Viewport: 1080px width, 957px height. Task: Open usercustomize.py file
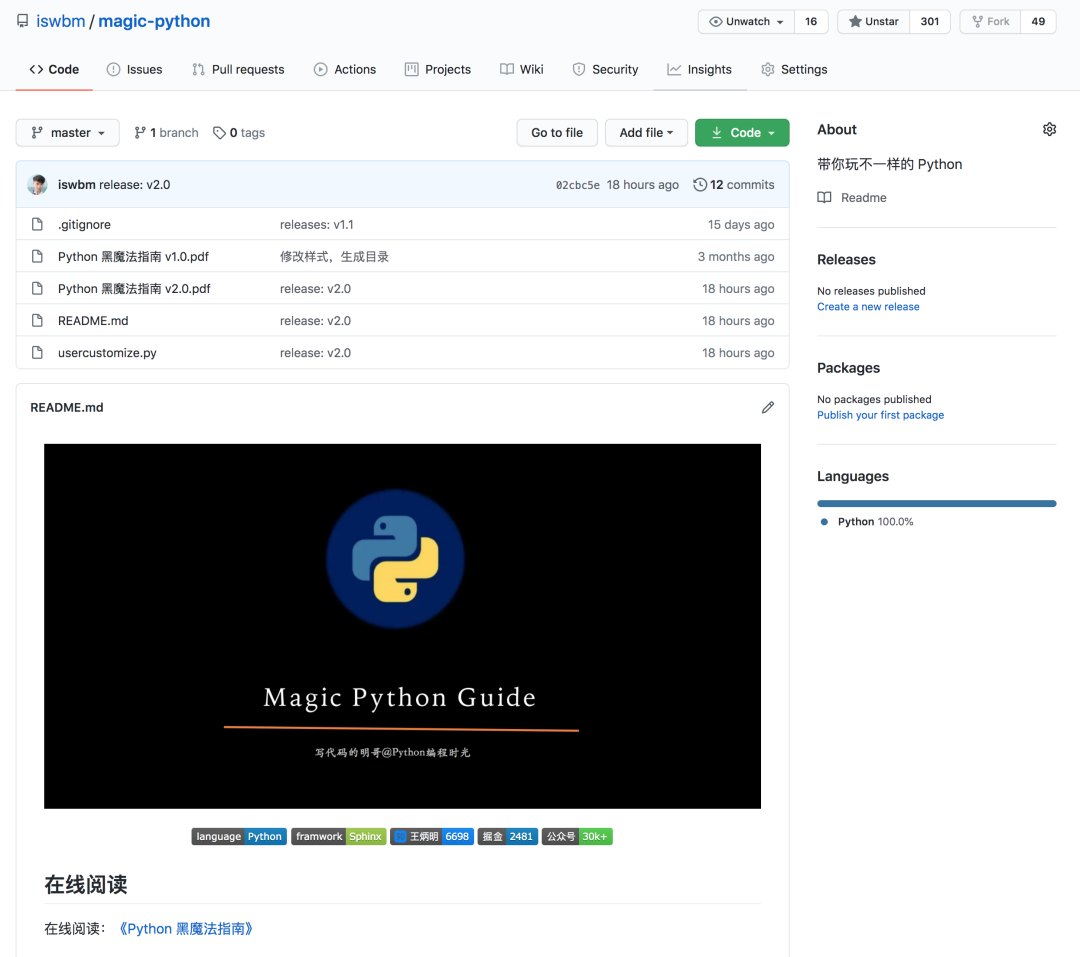coord(107,353)
